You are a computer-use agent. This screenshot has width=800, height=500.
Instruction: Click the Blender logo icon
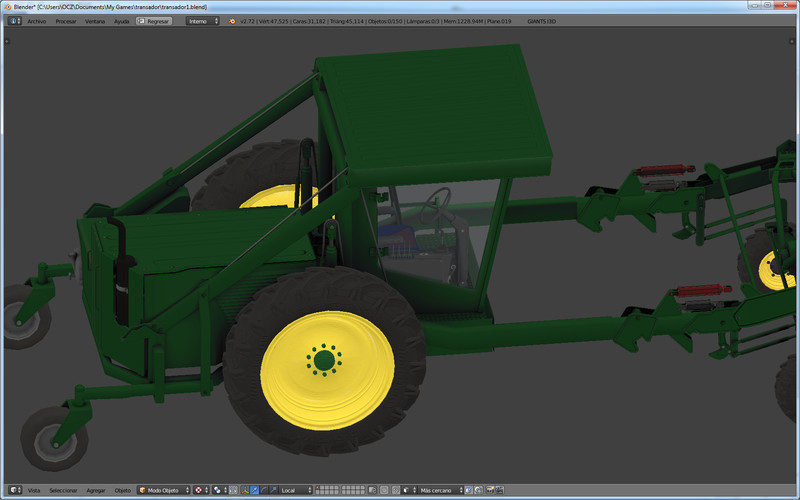(x=233, y=20)
